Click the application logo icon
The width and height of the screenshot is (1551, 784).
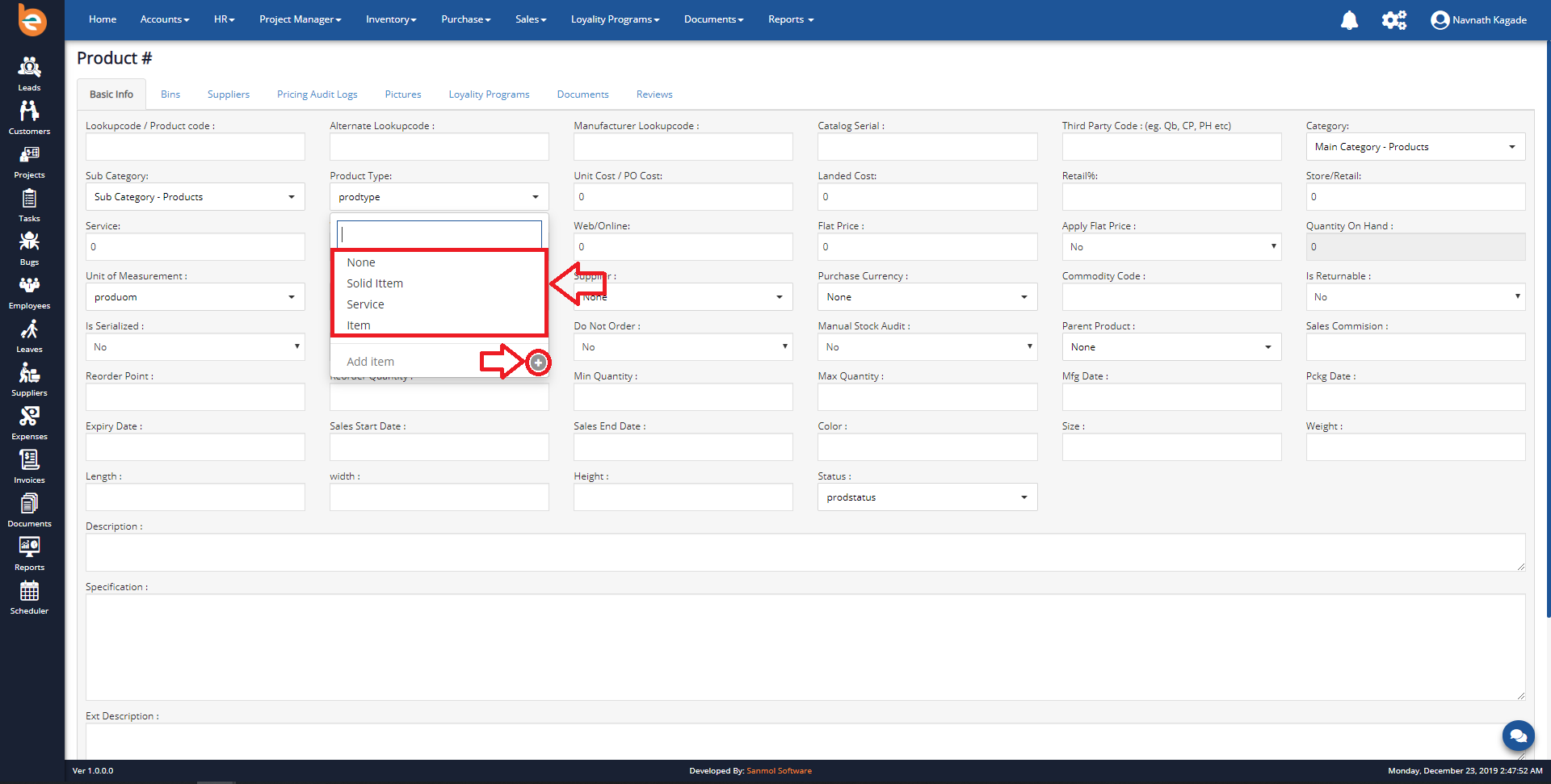click(32, 19)
